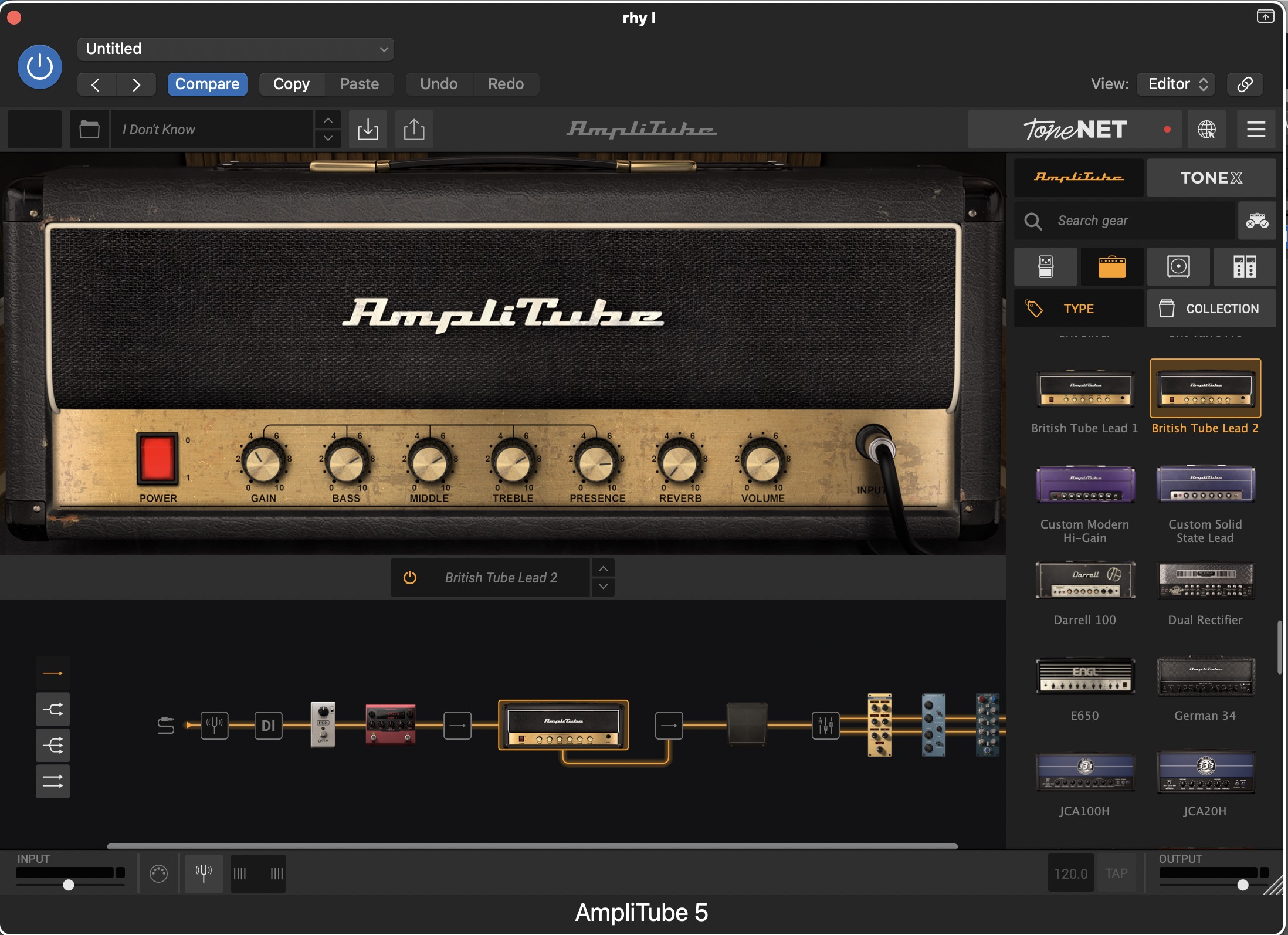Click the GAIN knob
This screenshot has width=1288, height=935.
tap(263, 463)
